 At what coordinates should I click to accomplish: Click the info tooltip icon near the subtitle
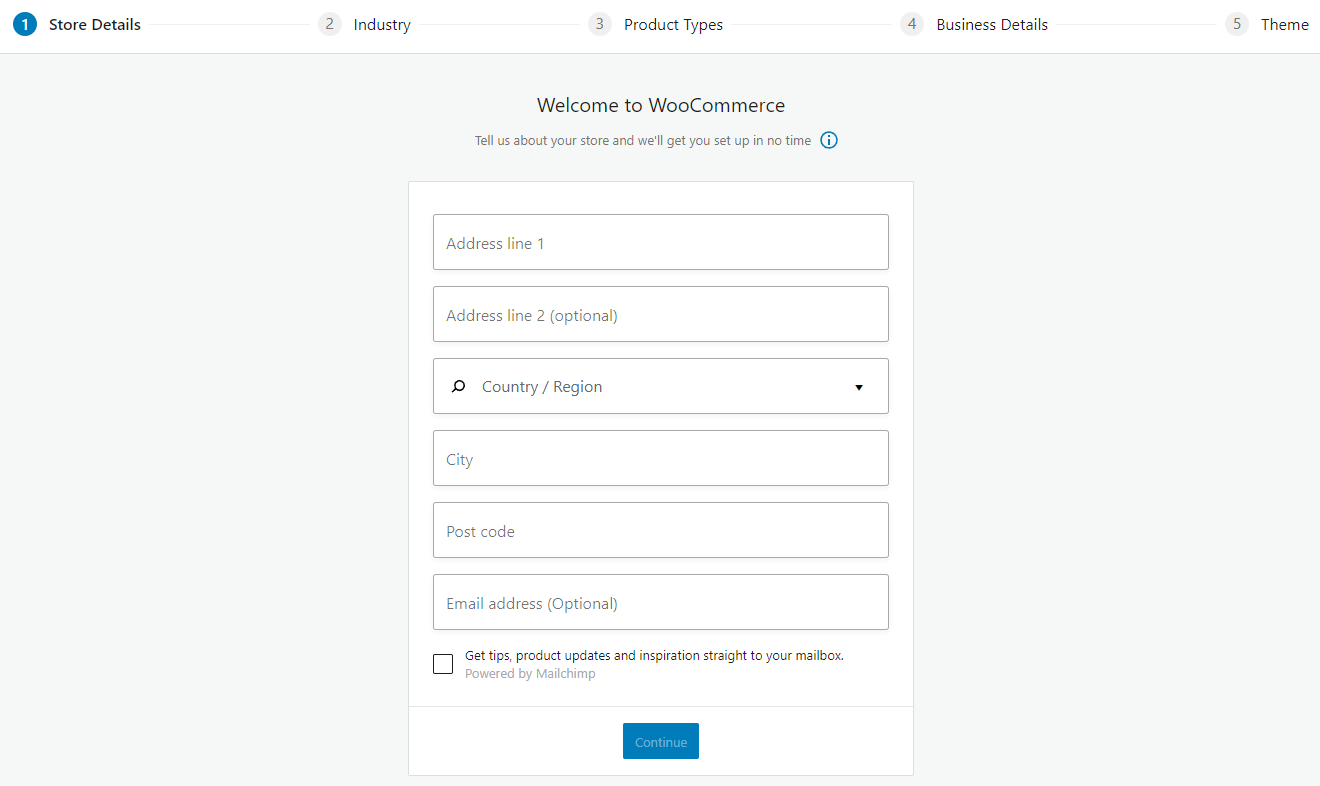pyautogui.click(x=828, y=140)
